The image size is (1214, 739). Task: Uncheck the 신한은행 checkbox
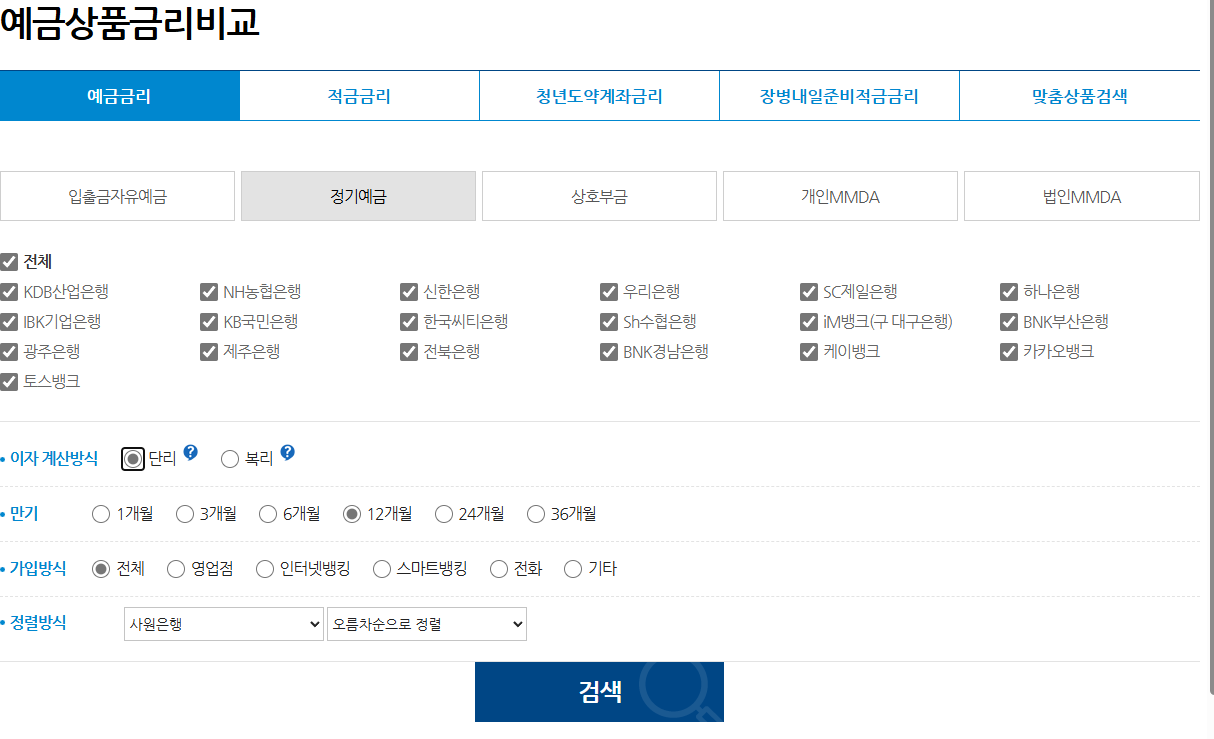(x=409, y=291)
